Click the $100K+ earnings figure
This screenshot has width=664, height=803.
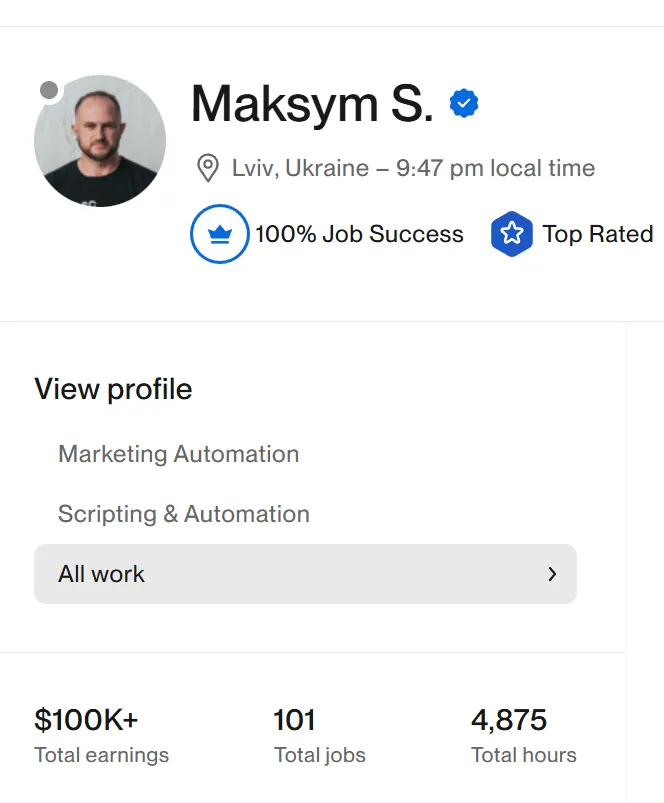[x=86, y=720]
